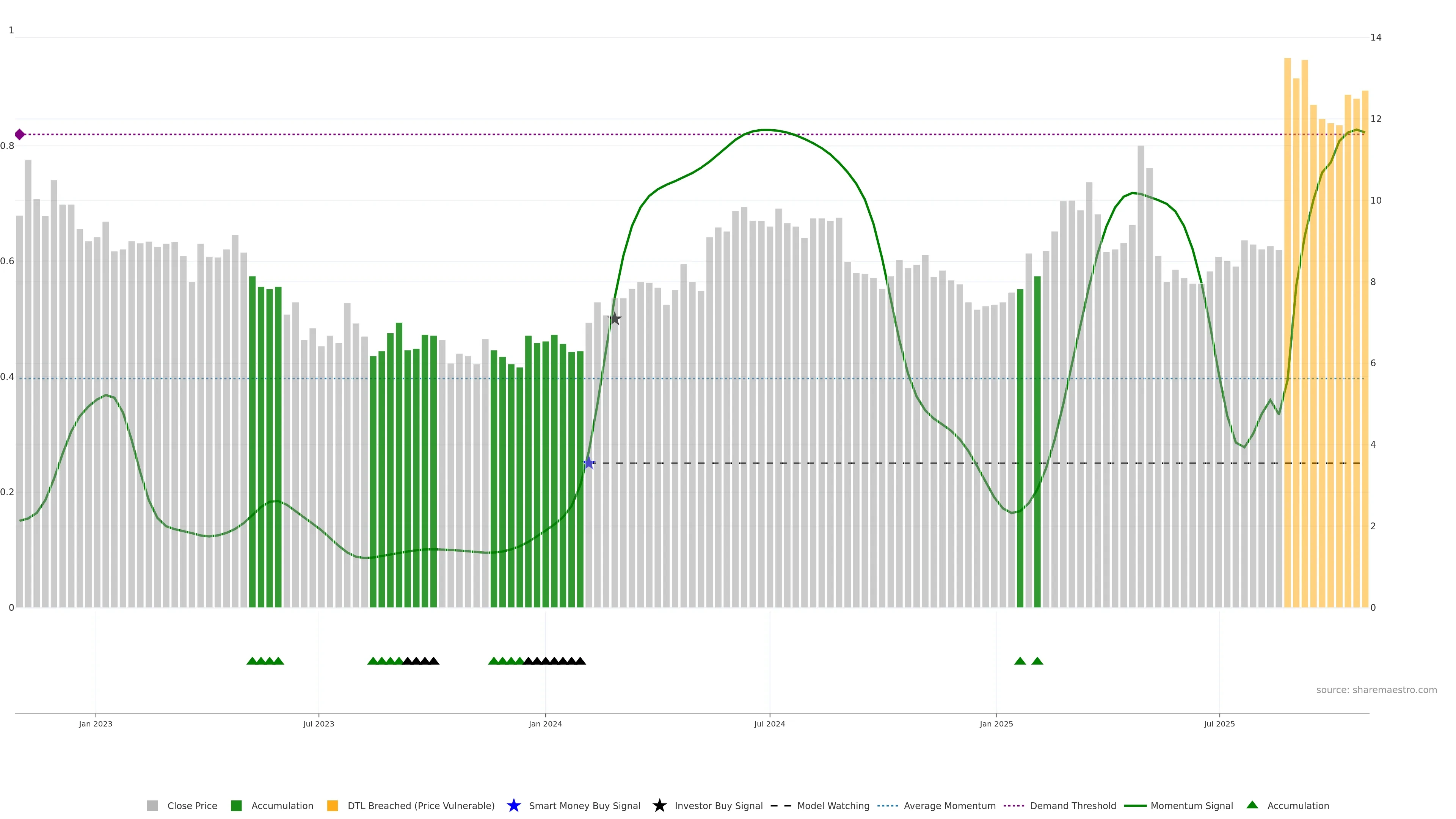Click the black Investor Buy star on chart
Image resolution: width=1456 pixels, height=819 pixels.
click(614, 319)
